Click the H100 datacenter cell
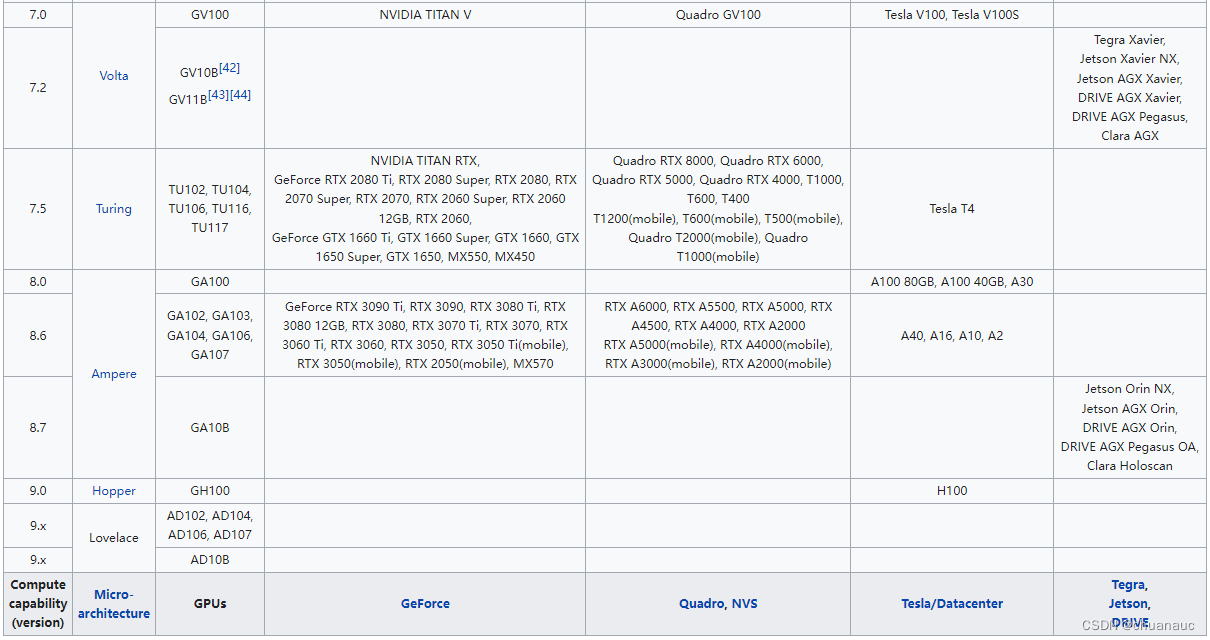Screen dimensions: 1210x640 pos(952,491)
